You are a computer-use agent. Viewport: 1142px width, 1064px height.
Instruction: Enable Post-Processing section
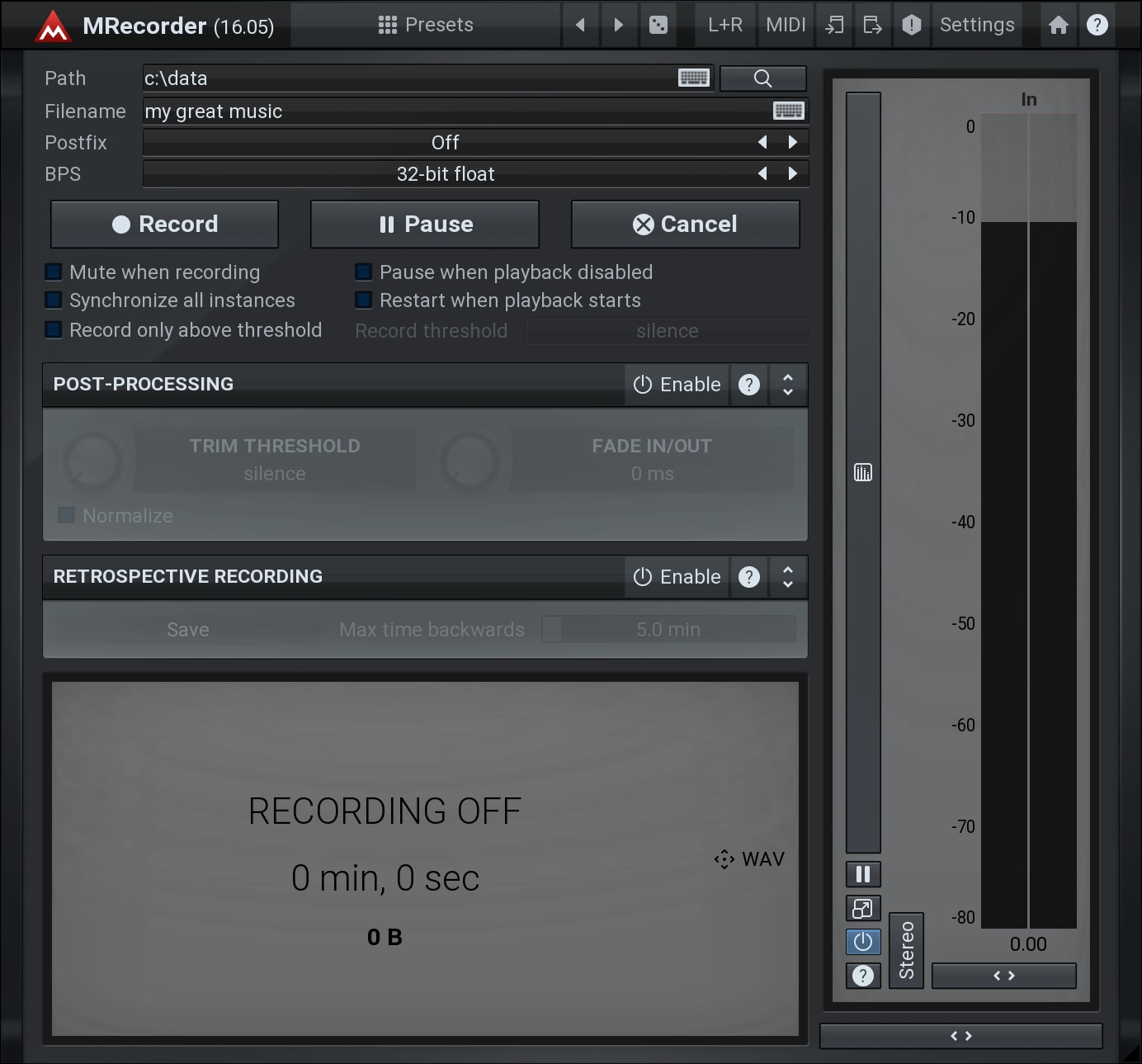click(677, 385)
